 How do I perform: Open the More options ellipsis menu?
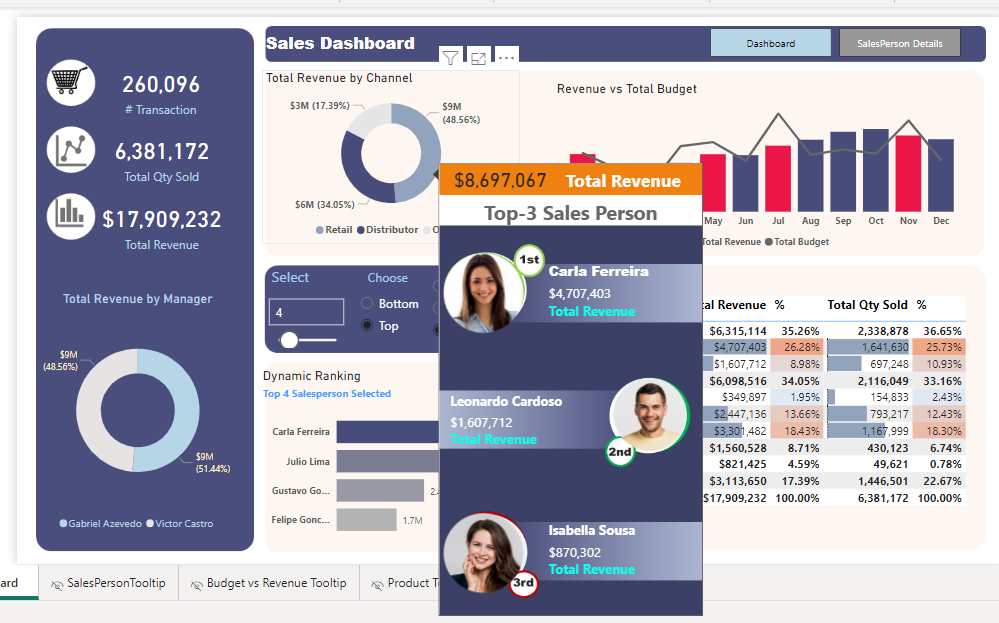click(x=507, y=58)
